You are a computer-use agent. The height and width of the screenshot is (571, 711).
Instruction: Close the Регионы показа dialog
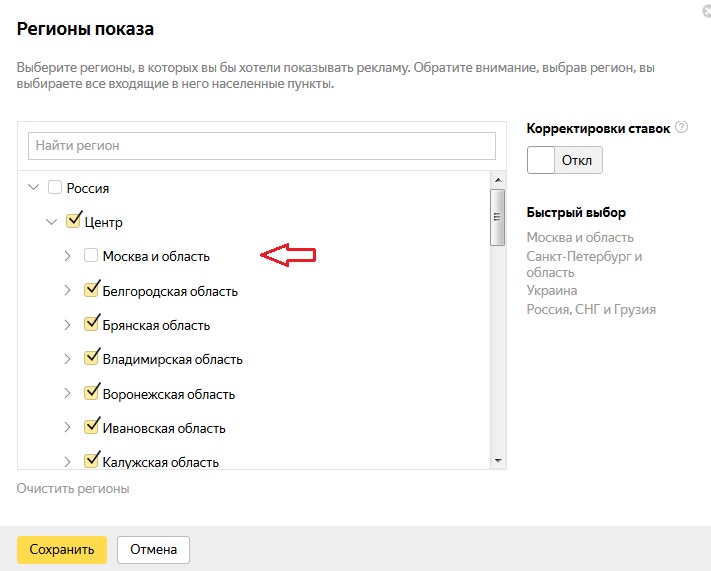point(706,11)
